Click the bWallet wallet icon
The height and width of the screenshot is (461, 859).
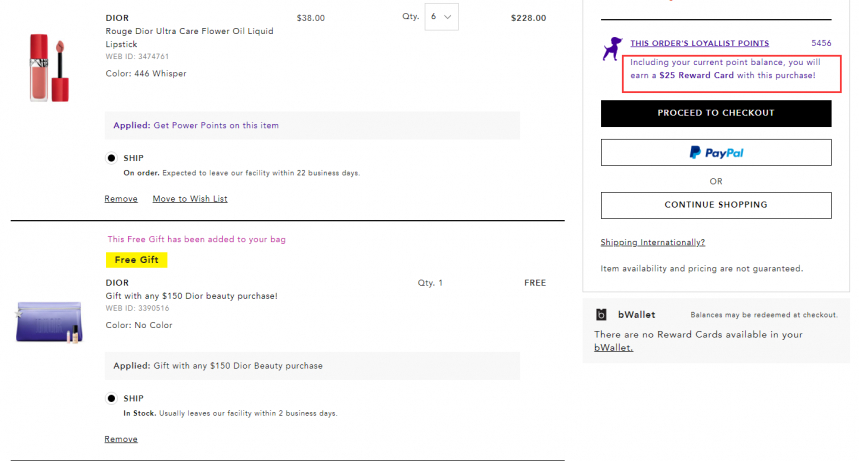(x=601, y=315)
